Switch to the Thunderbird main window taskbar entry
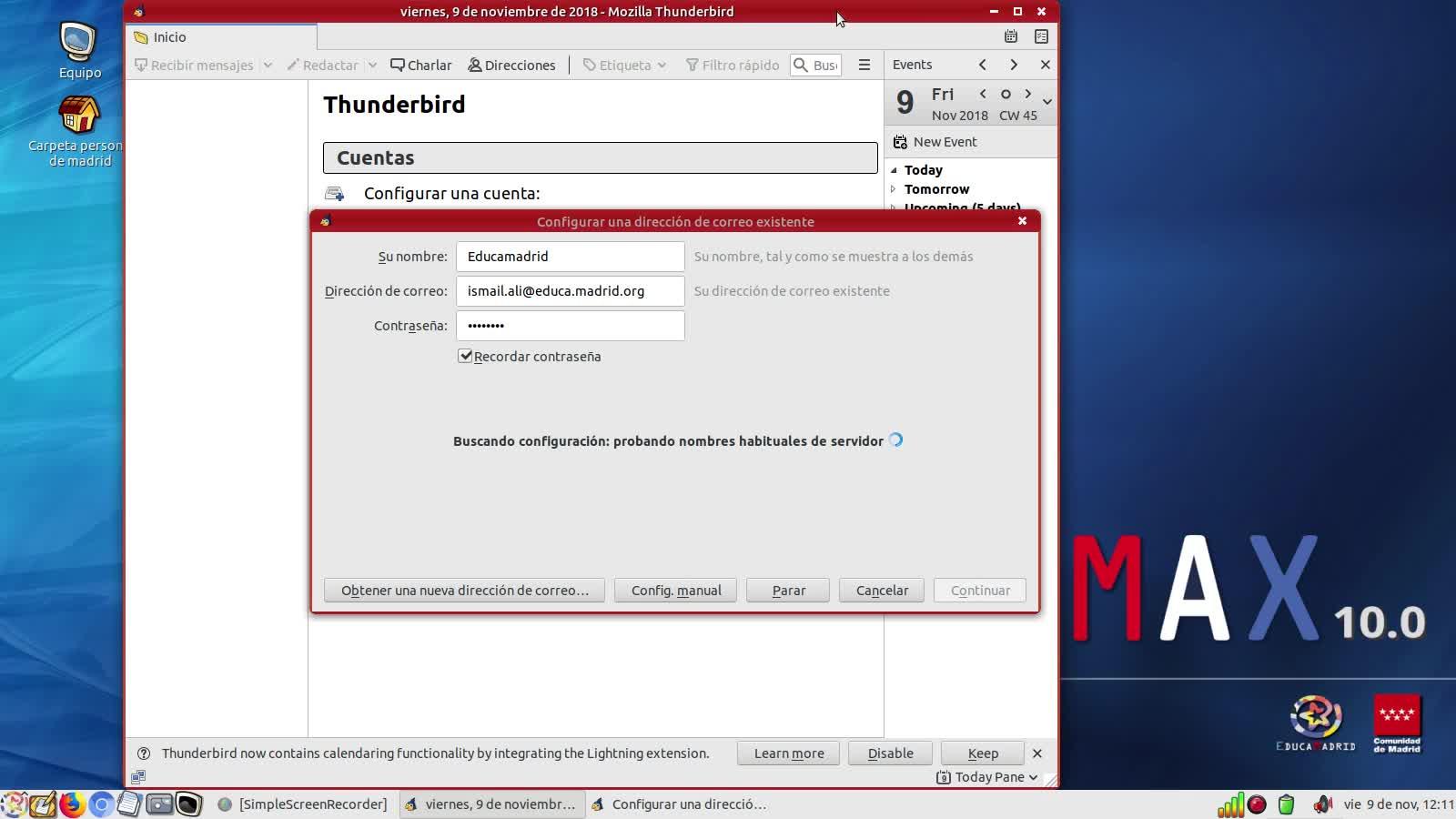Screen dimensions: 1456x819 490,804
